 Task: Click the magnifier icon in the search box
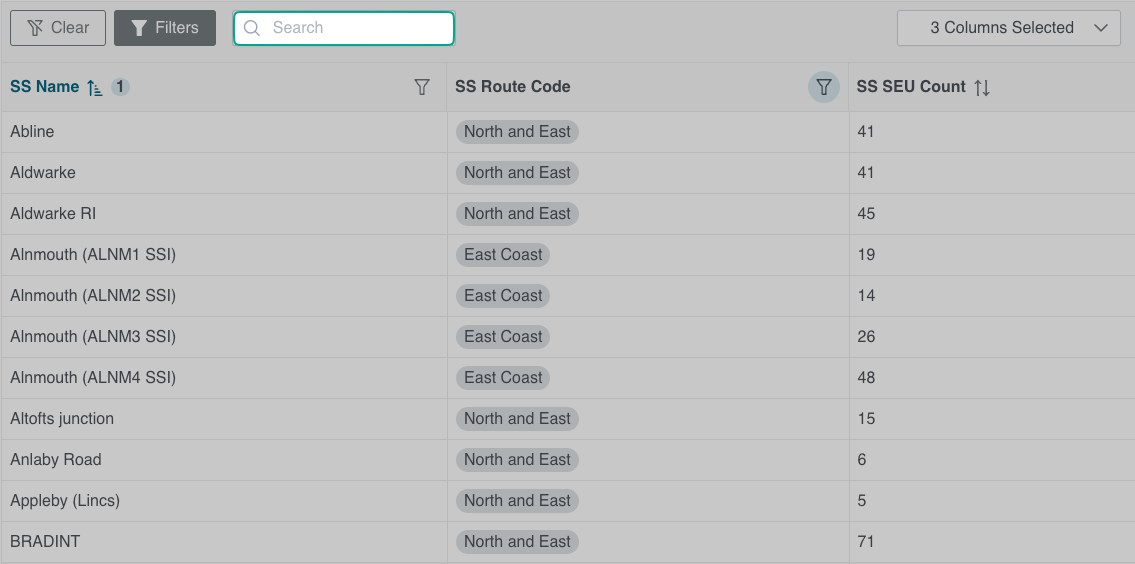point(252,28)
